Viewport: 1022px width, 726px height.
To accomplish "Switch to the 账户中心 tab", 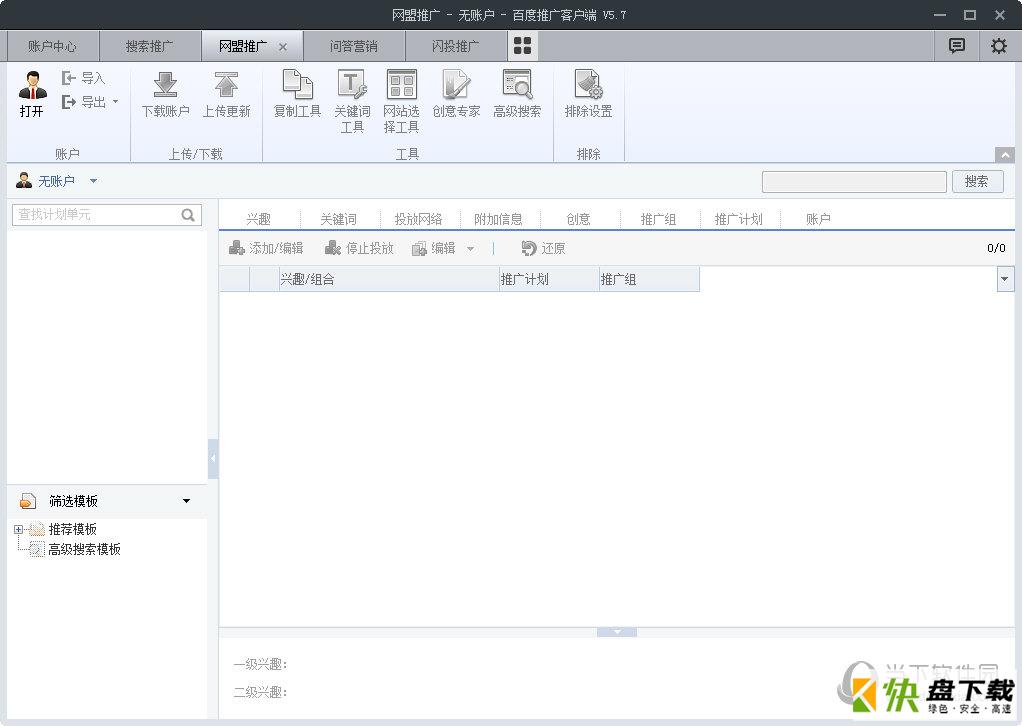I will pos(52,46).
